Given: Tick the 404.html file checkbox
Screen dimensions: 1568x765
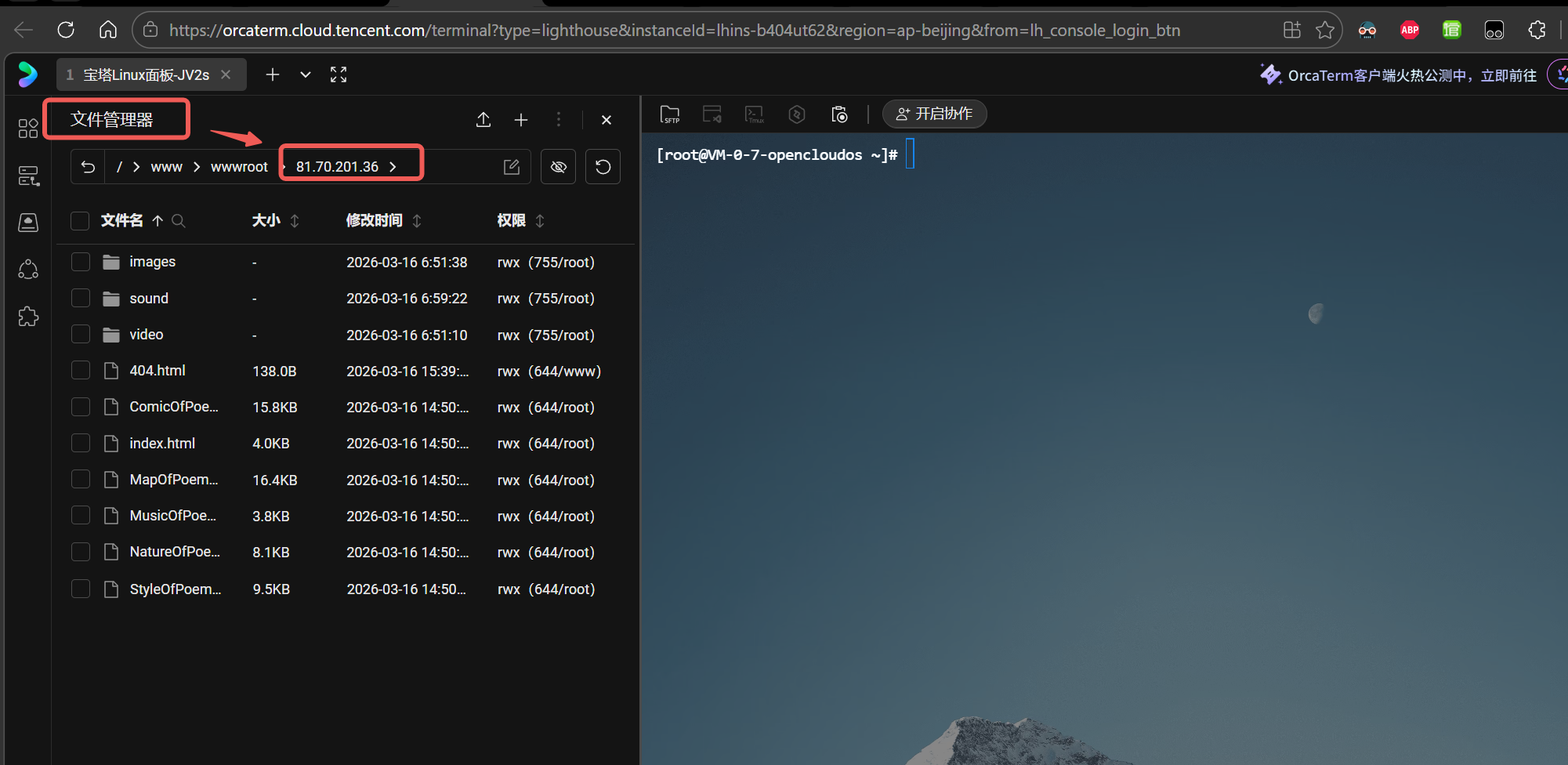Looking at the screenshot, I should (81, 370).
